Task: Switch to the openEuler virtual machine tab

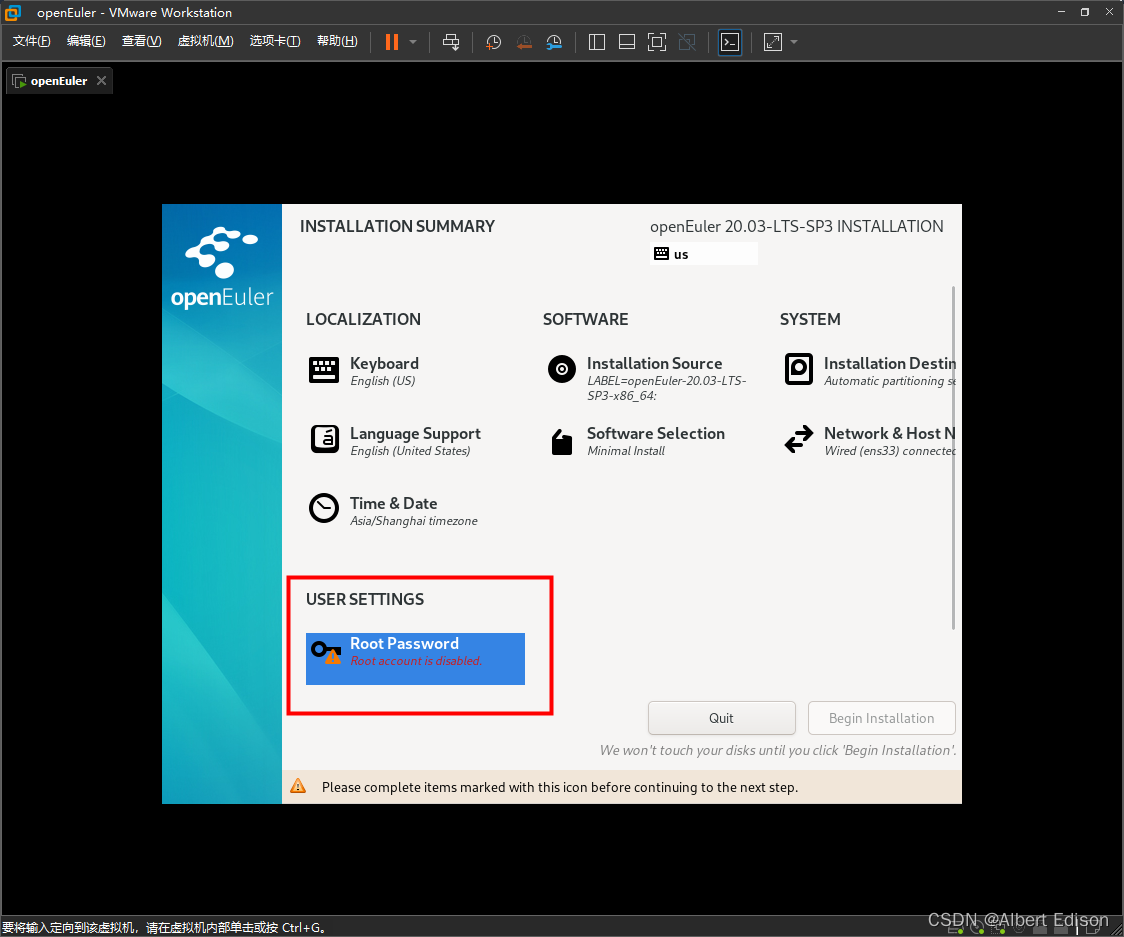Action: click(x=57, y=80)
